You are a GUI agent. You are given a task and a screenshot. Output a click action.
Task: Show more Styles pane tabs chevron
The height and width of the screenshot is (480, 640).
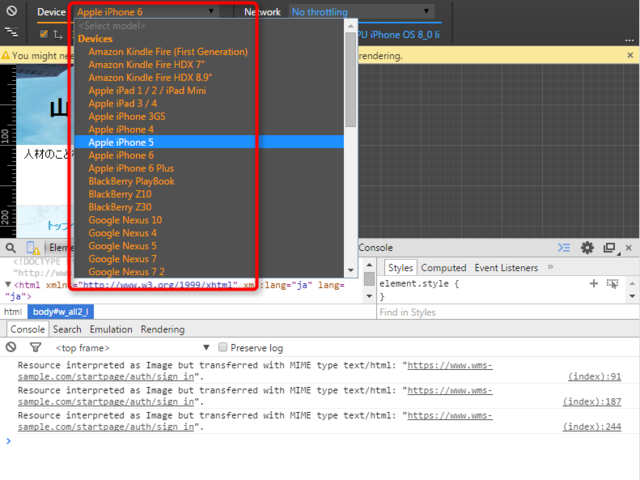tap(550, 267)
